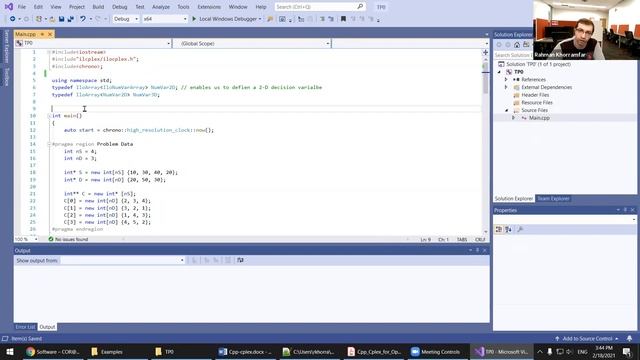Select Header Files folder in tree
Screen dimensions: 640x360
pyautogui.click(x=535, y=95)
